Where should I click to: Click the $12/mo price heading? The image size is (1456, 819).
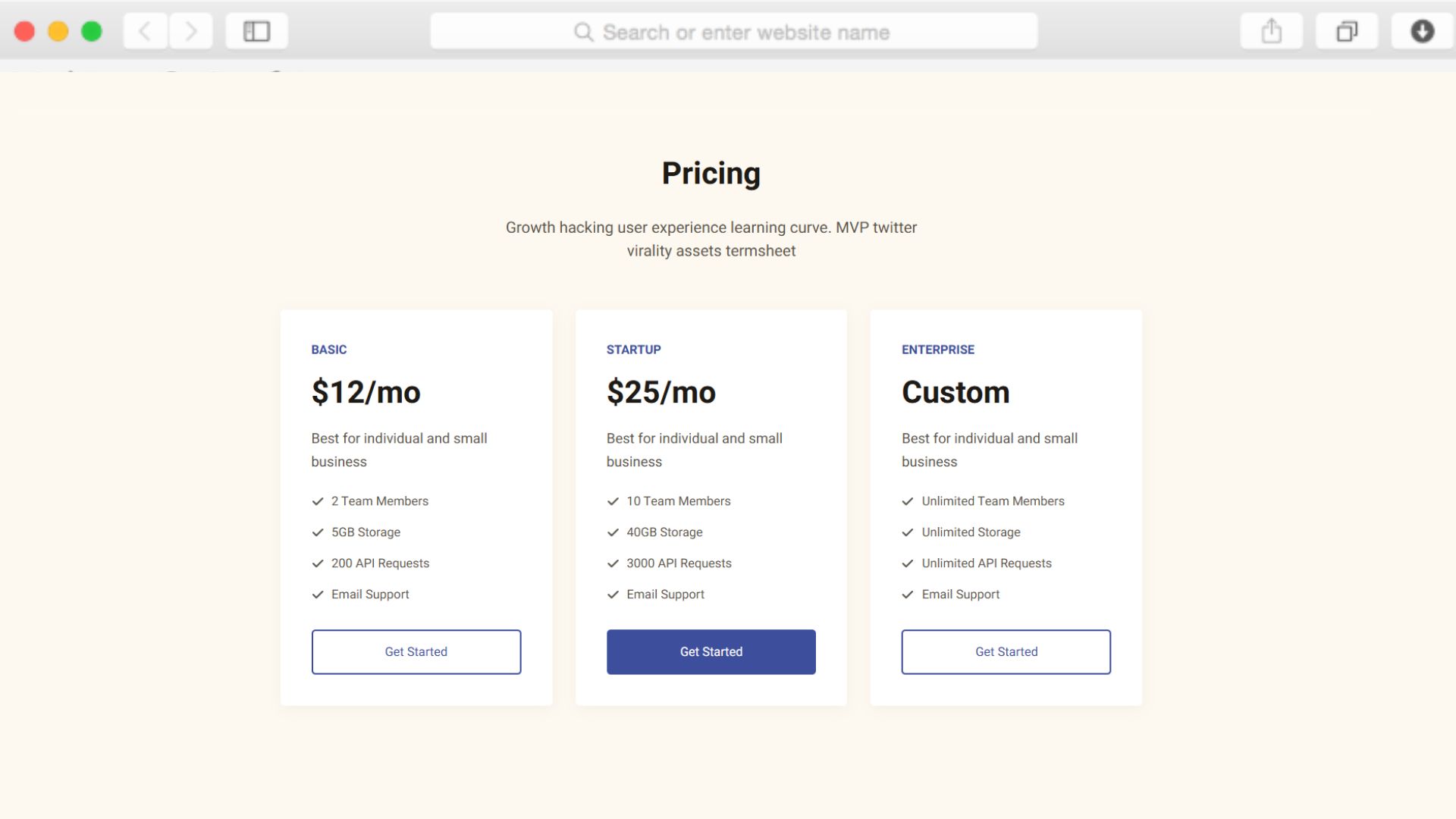366,392
